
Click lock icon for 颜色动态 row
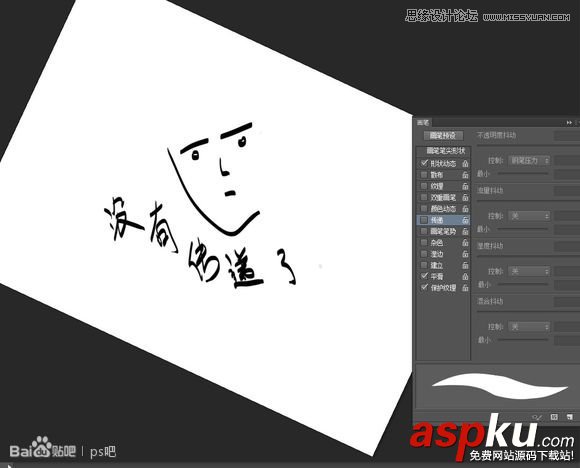(465, 209)
